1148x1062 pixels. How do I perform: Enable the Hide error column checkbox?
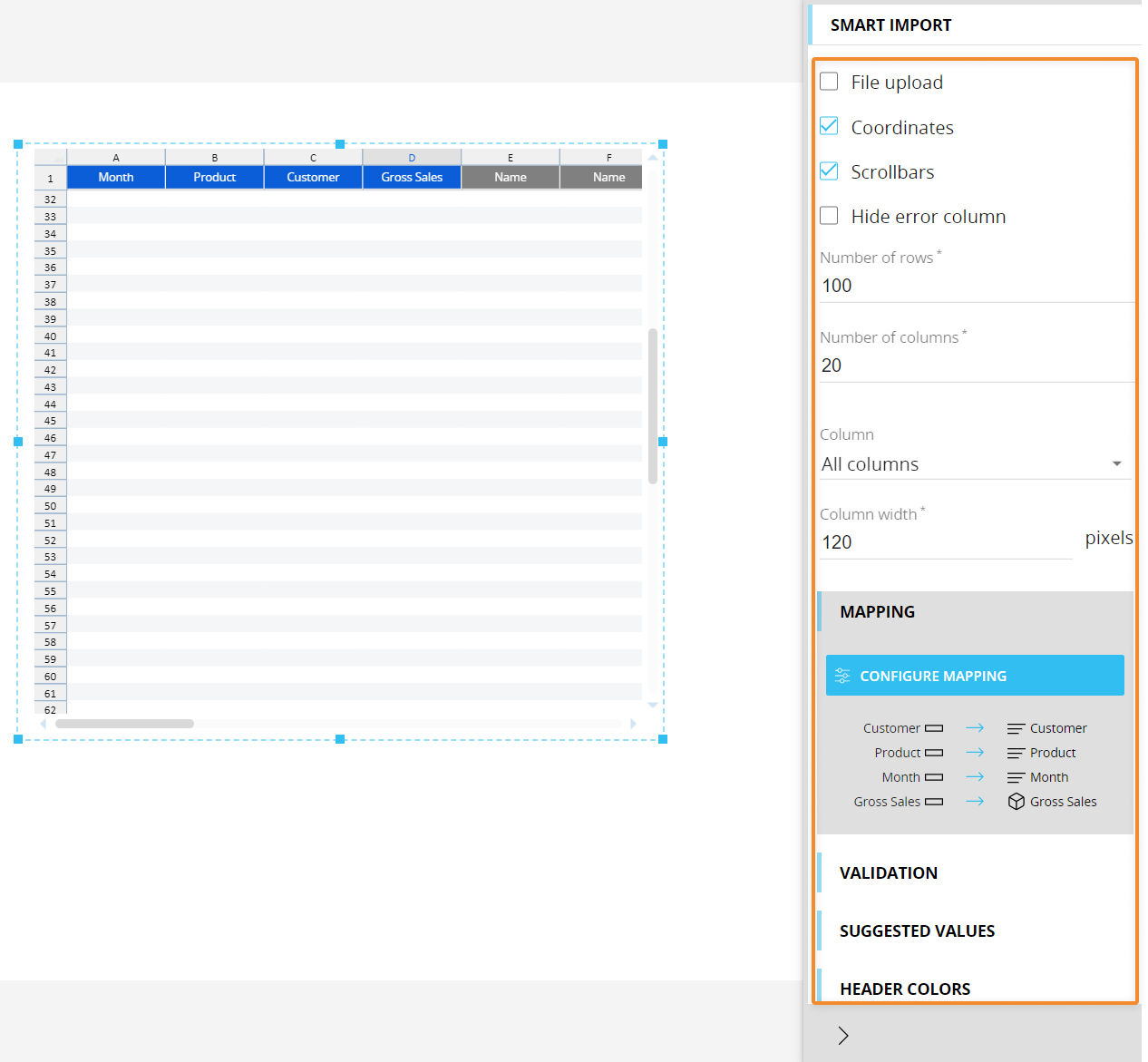pos(828,215)
